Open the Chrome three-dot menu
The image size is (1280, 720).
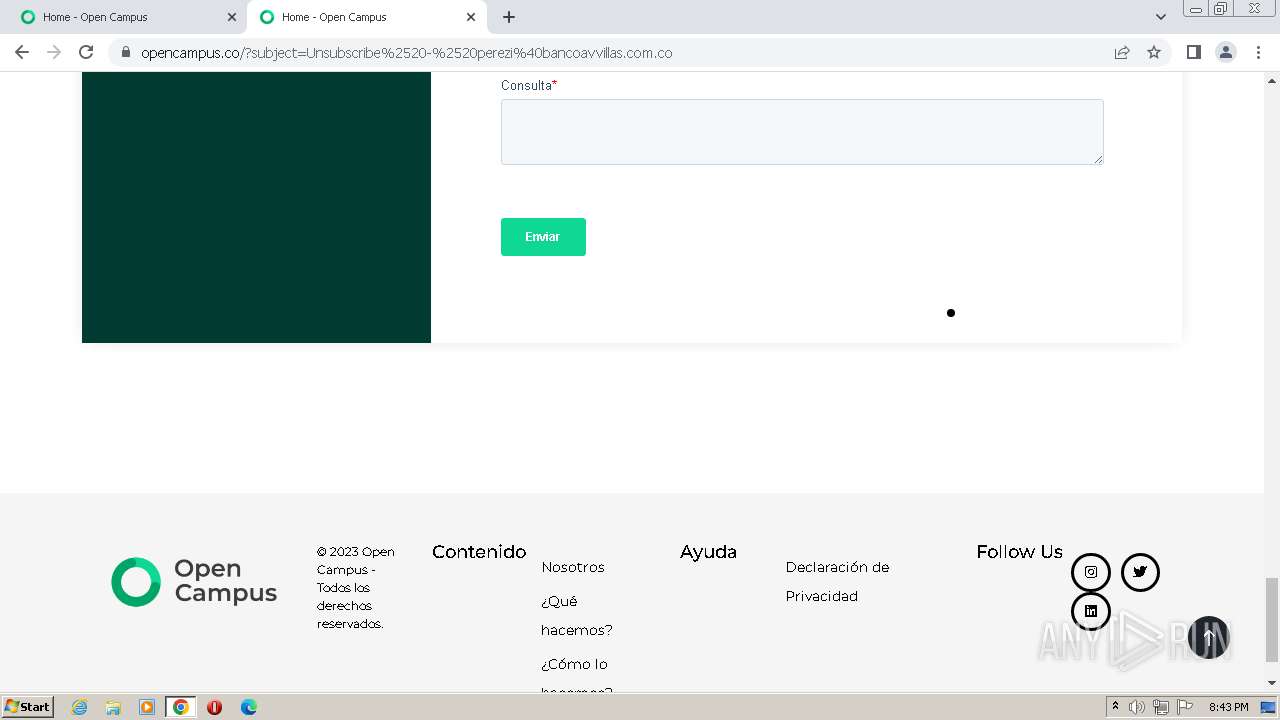coord(1259,52)
